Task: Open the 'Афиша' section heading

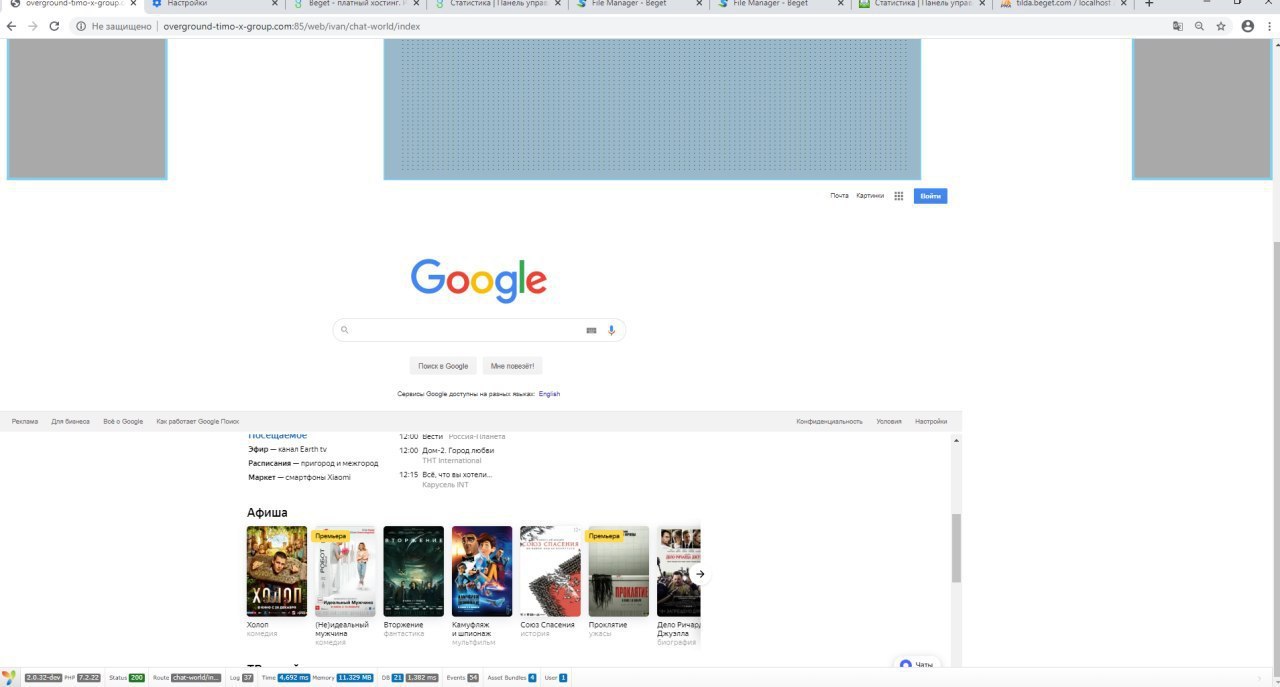Action: [x=267, y=513]
